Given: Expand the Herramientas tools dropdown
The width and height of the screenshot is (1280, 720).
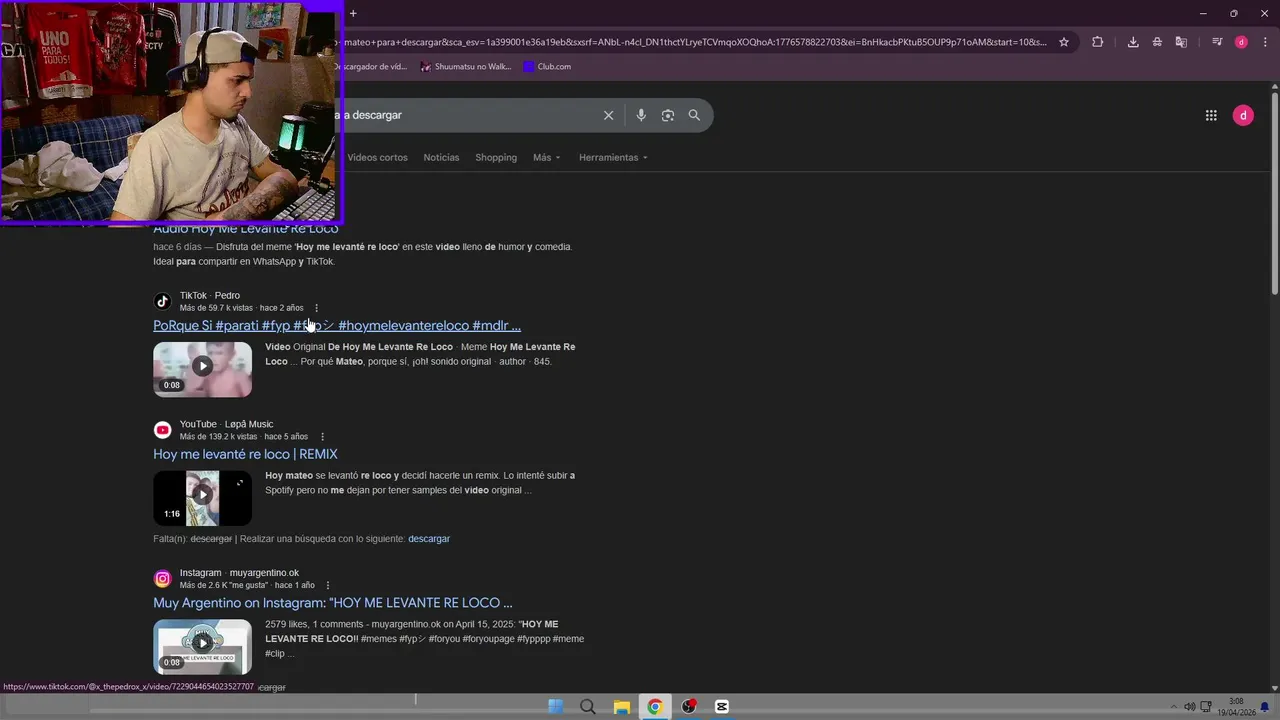Looking at the screenshot, I should (x=613, y=157).
